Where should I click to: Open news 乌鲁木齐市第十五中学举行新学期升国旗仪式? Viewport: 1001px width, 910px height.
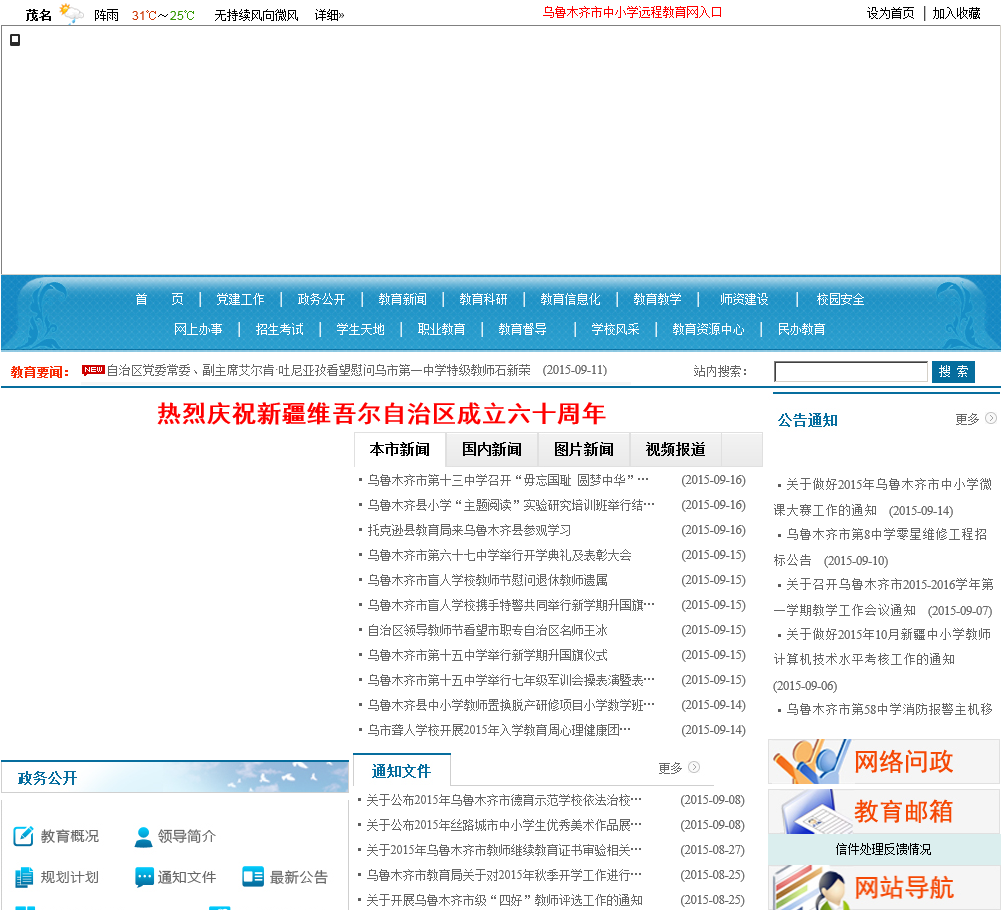point(487,655)
